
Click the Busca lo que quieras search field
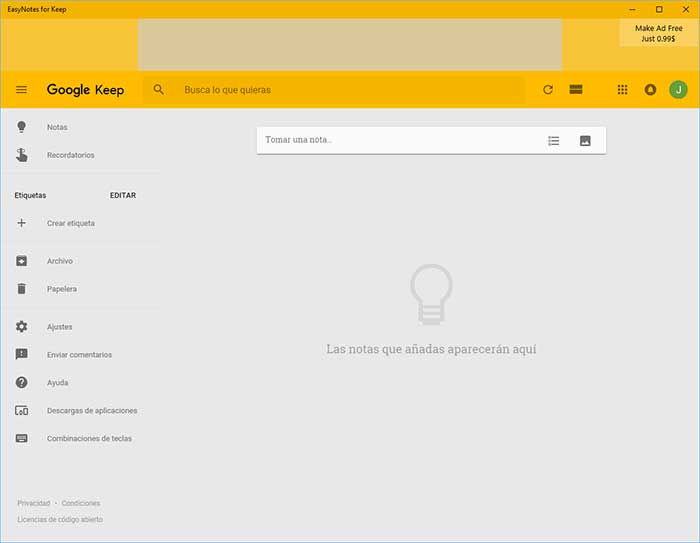[333, 90]
